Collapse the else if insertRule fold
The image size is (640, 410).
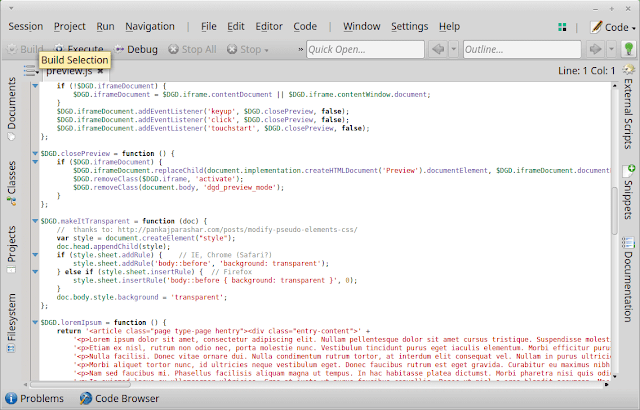[x=35, y=272]
